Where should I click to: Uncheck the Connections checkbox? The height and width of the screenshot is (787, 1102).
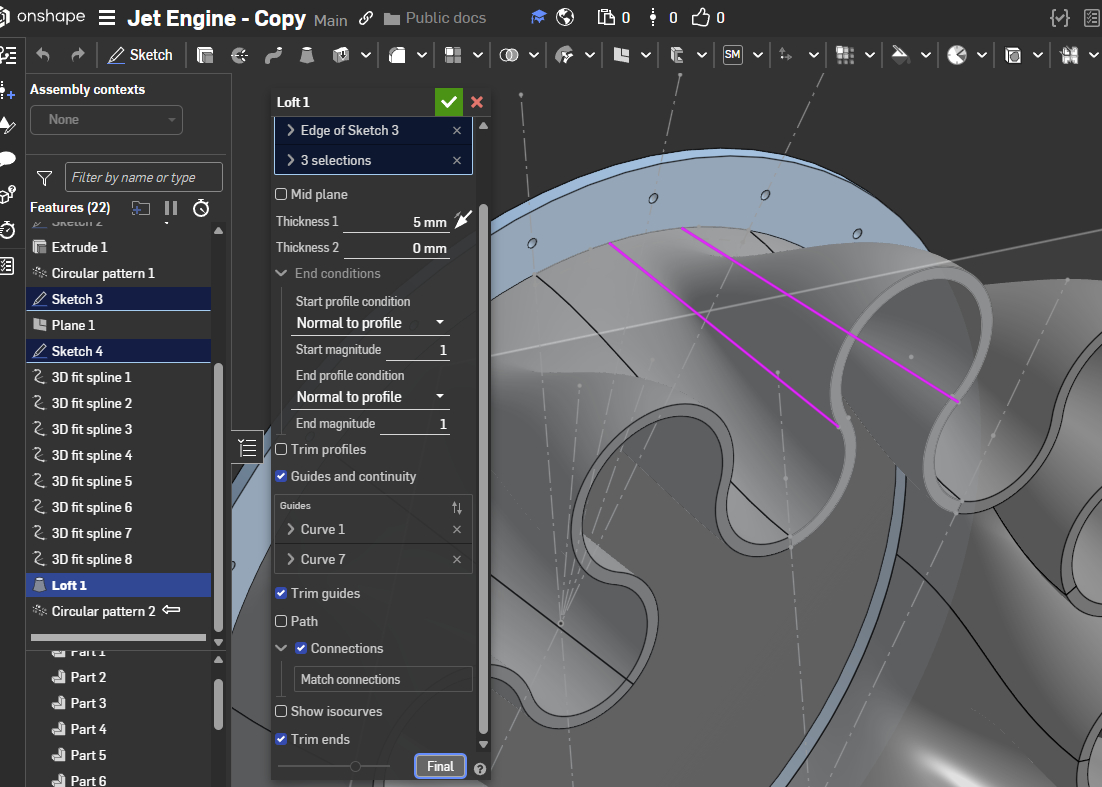point(301,649)
